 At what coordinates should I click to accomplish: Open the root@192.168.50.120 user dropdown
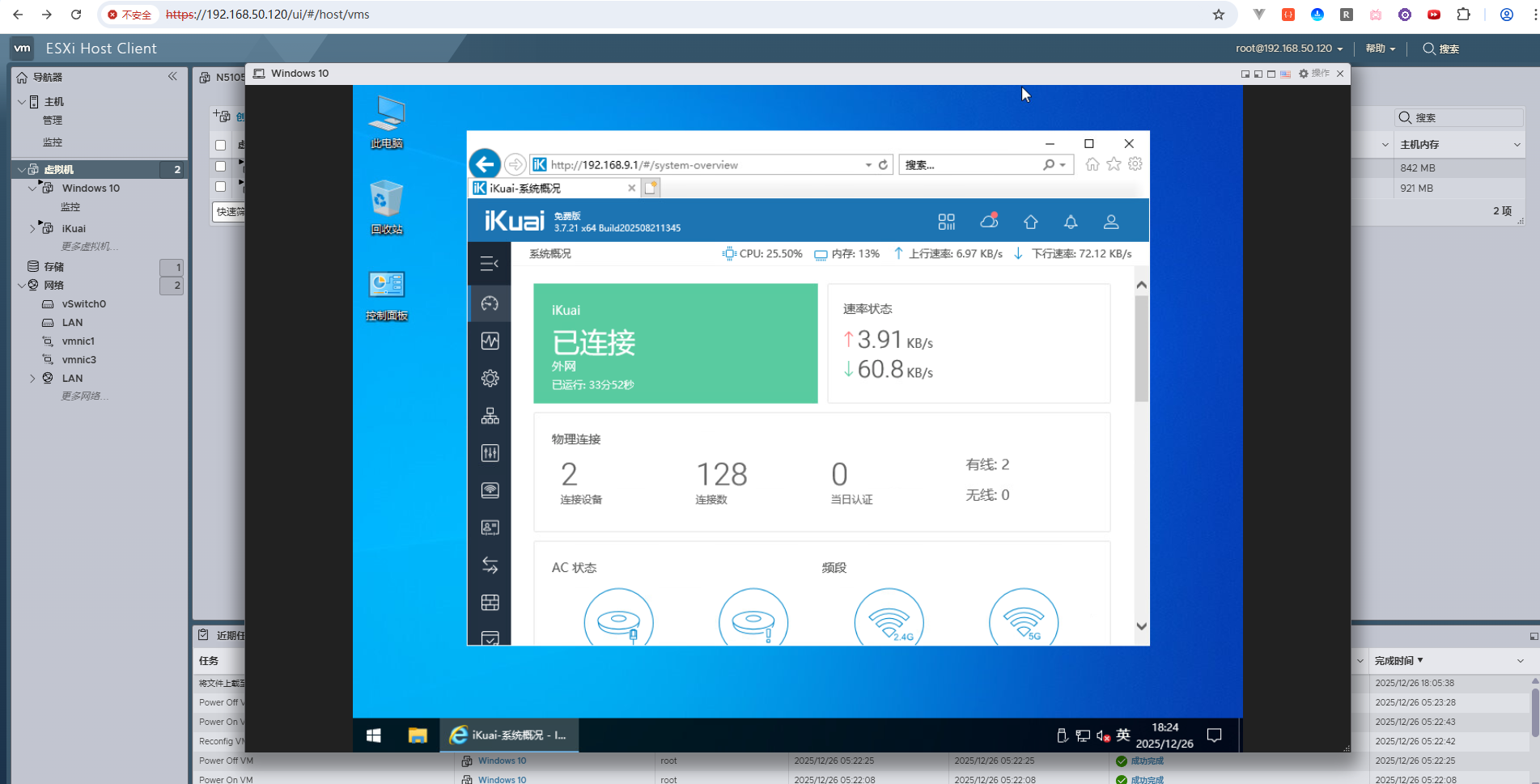point(1288,49)
